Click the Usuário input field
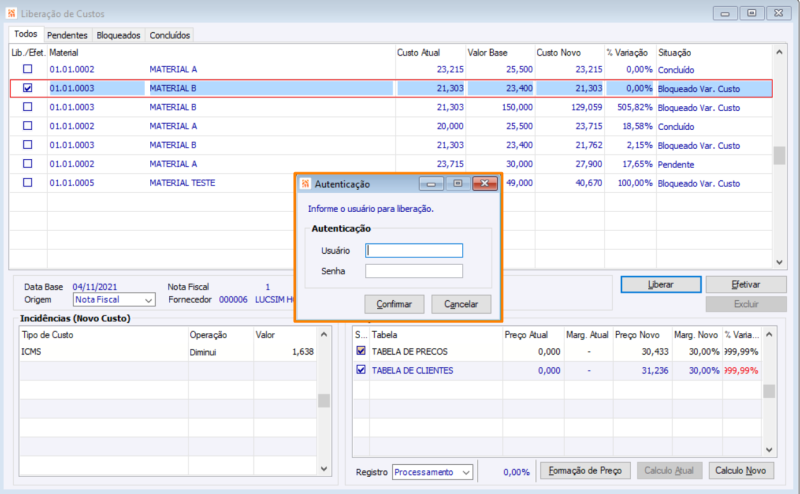800x494 pixels. tap(414, 251)
